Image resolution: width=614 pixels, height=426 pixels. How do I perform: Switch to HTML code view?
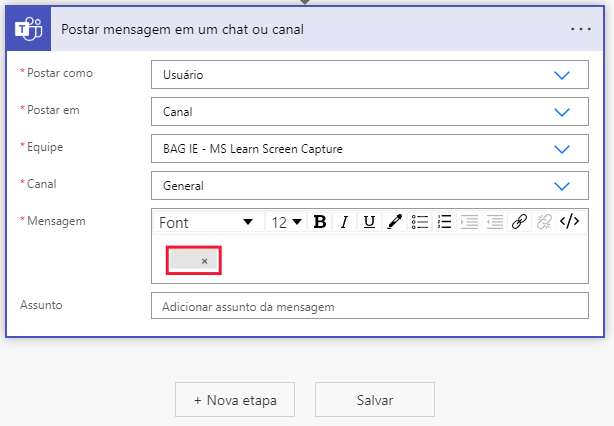[569, 221]
